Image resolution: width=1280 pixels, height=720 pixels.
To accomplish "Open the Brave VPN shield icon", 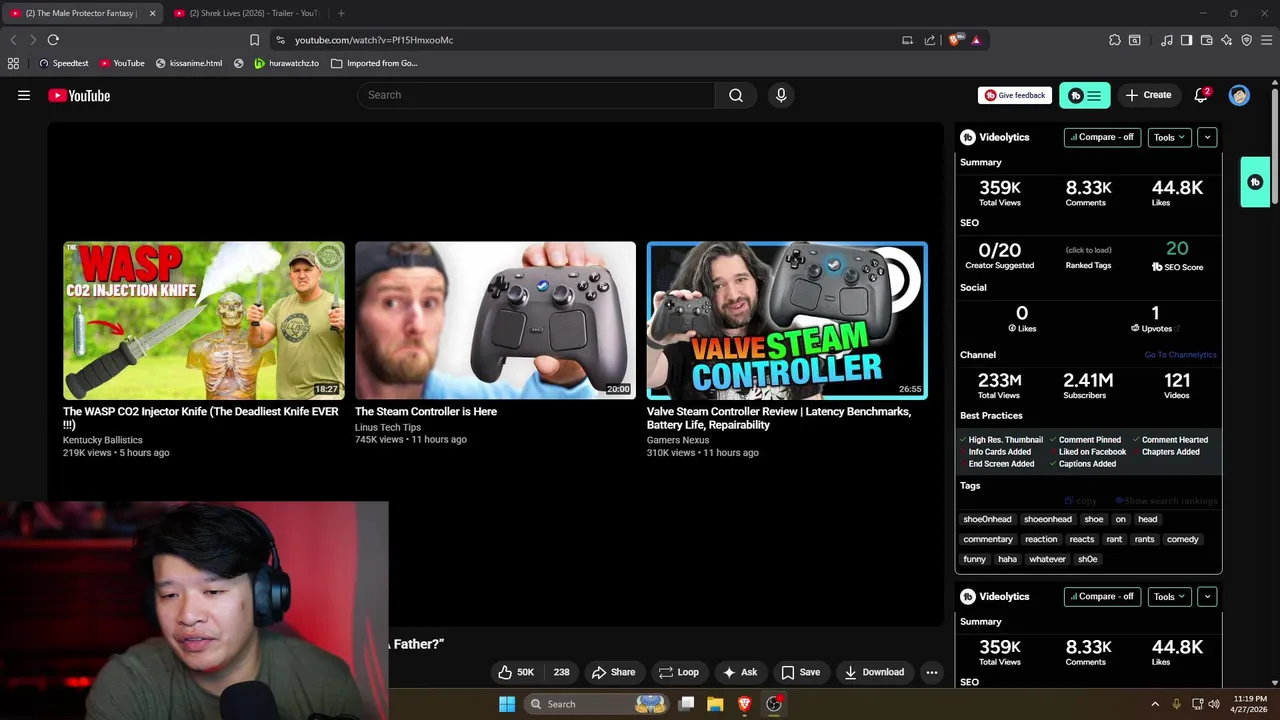I will click(x=1247, y=40).
